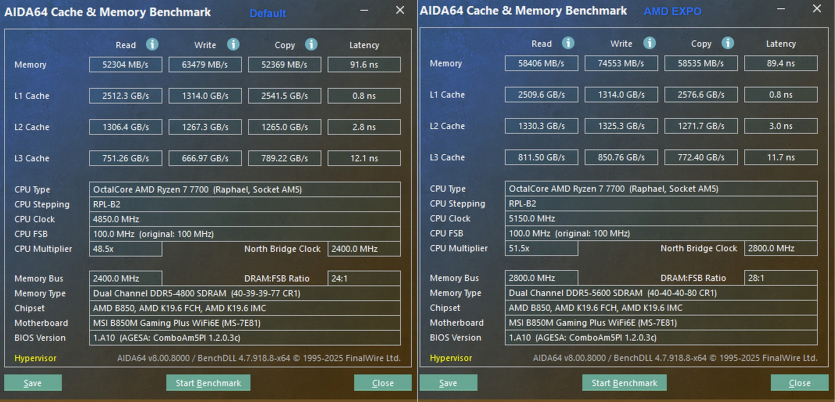Screen dimensions: 835x402
Task: Start Benchmark in the AMD EXPO window
Action: pos(624,383)
